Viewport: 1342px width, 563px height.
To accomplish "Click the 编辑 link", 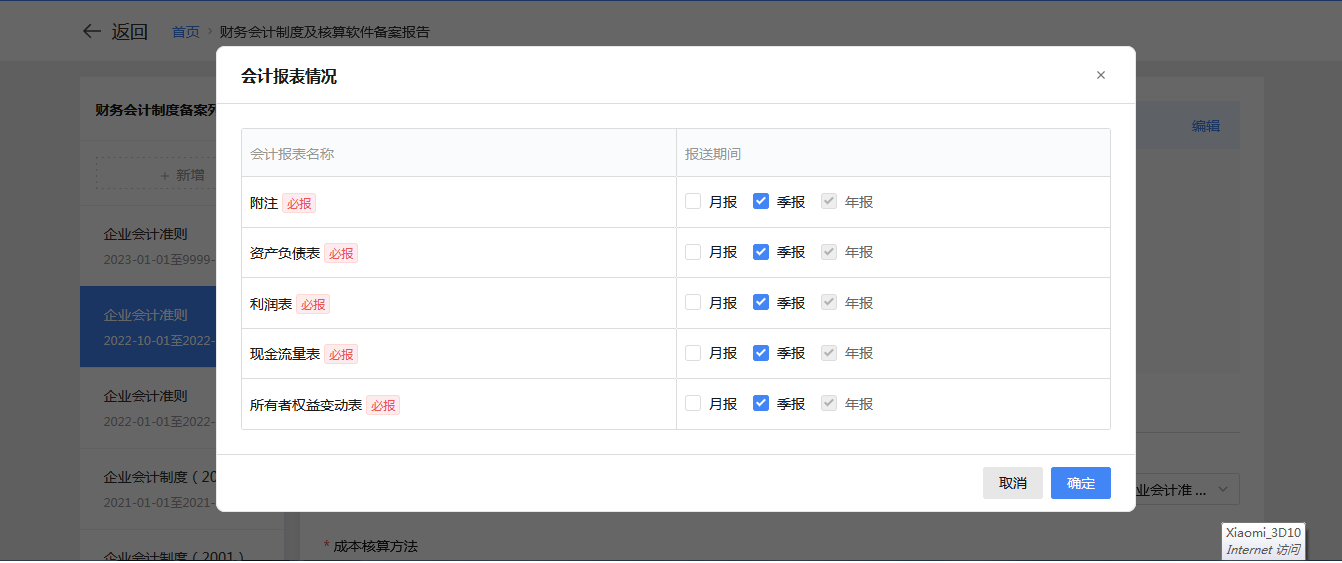I will coord(1205,126).
